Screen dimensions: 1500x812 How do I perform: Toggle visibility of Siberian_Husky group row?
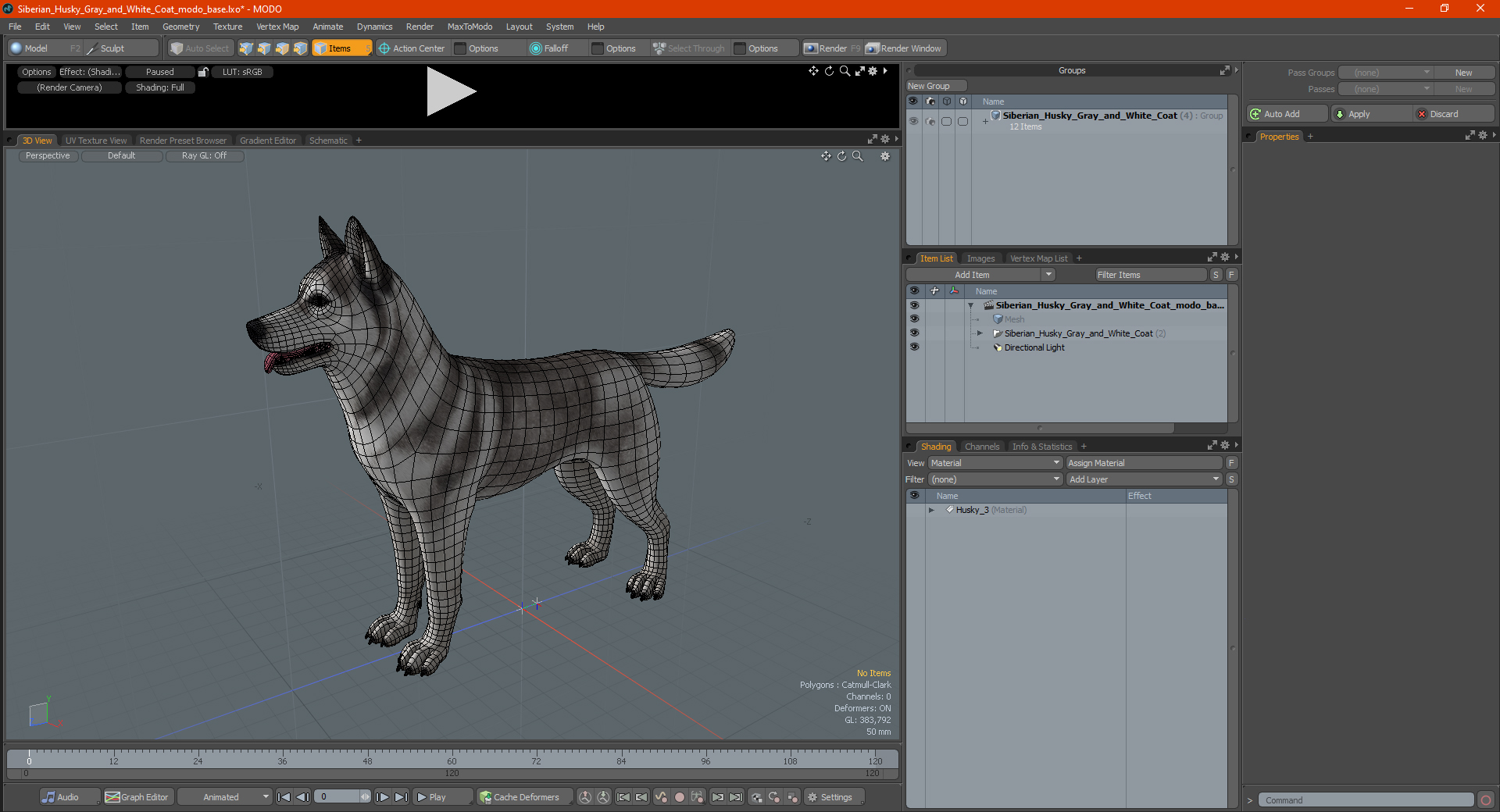pyautogui.click(x=913, y=121)
